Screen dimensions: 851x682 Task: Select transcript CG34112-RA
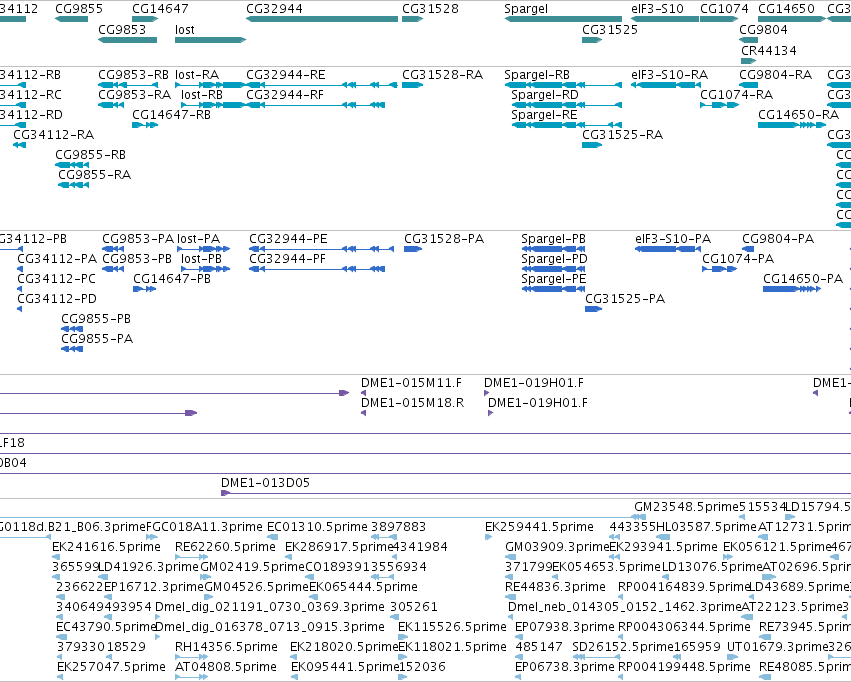click(x=53, y=135)
